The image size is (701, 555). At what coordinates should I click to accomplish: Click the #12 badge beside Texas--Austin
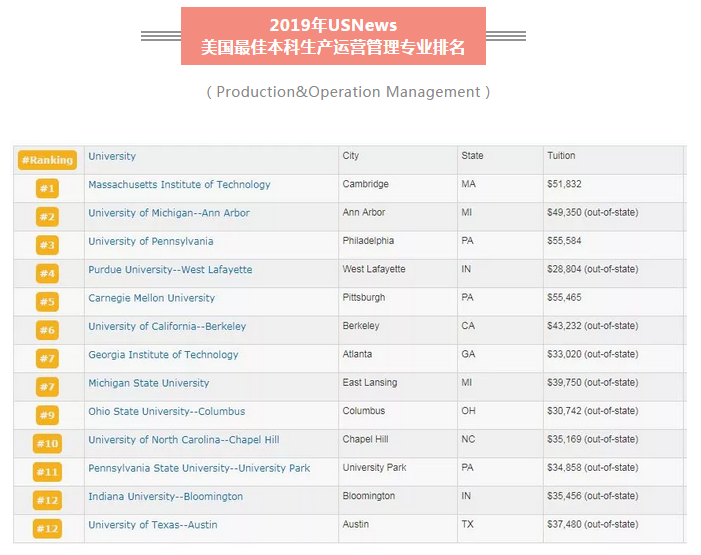tap(47, 529)
